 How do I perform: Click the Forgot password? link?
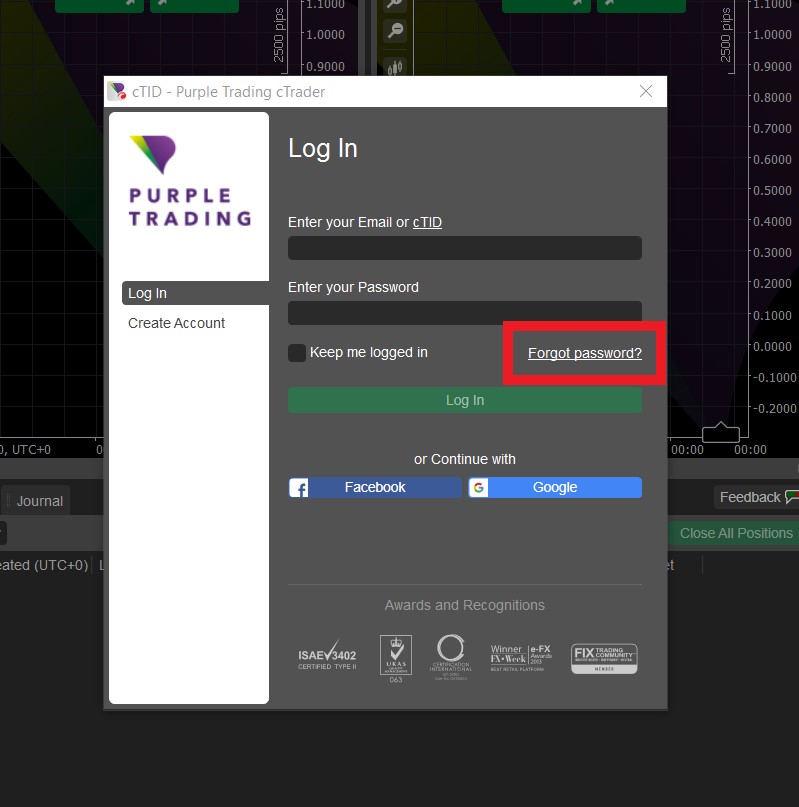tap(585, 353)
